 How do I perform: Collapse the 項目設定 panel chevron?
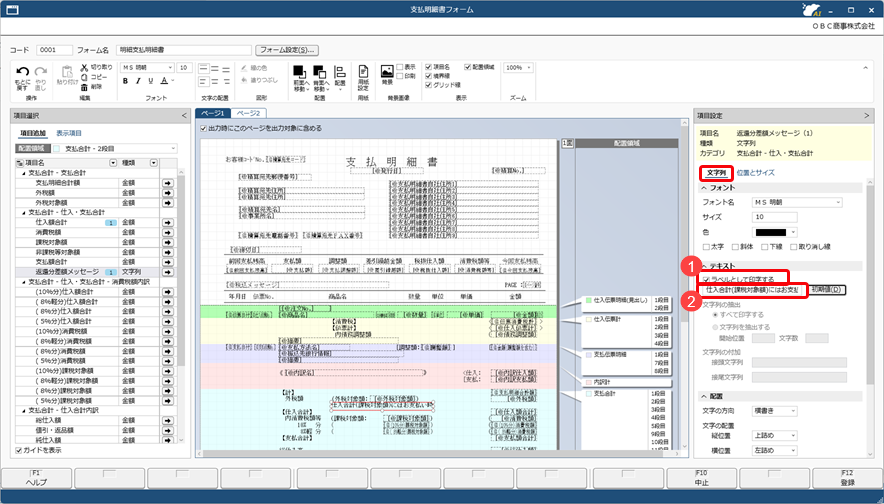coord(867,116)
